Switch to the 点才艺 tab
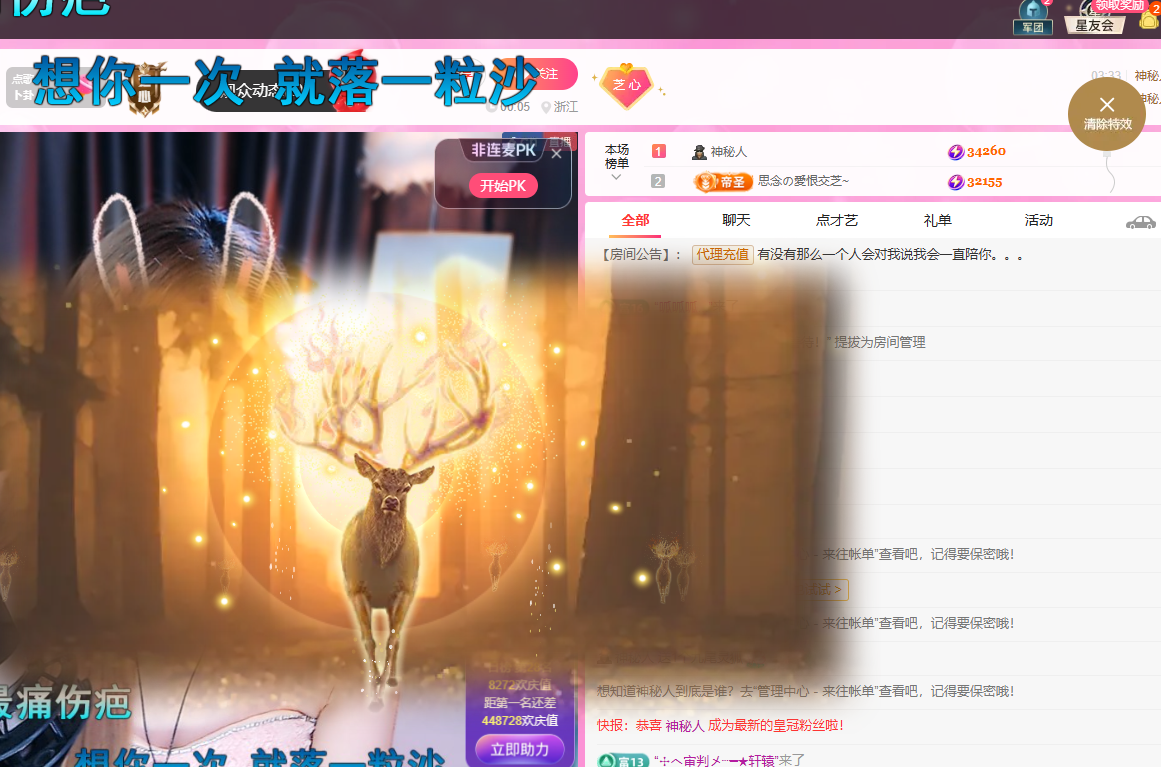Image resolution: width=1161 pixels, height=767 pixels. (837, 220)
